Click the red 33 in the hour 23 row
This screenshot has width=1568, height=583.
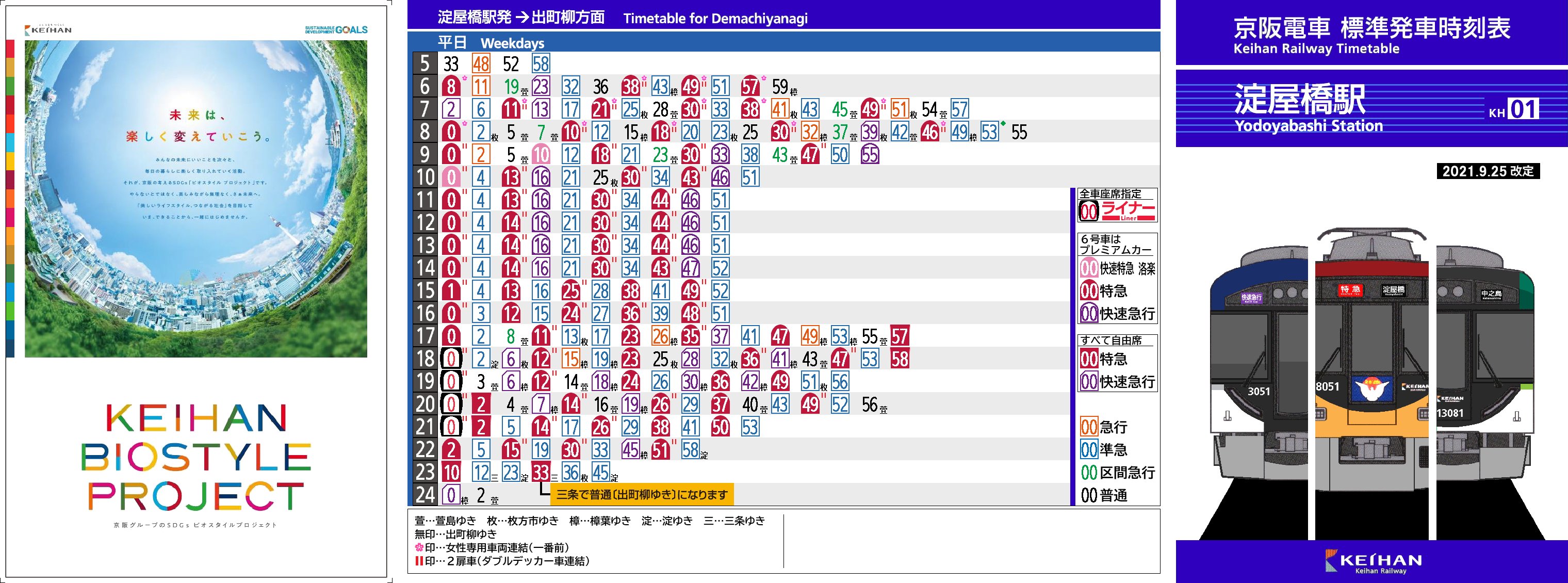point(541,472)
